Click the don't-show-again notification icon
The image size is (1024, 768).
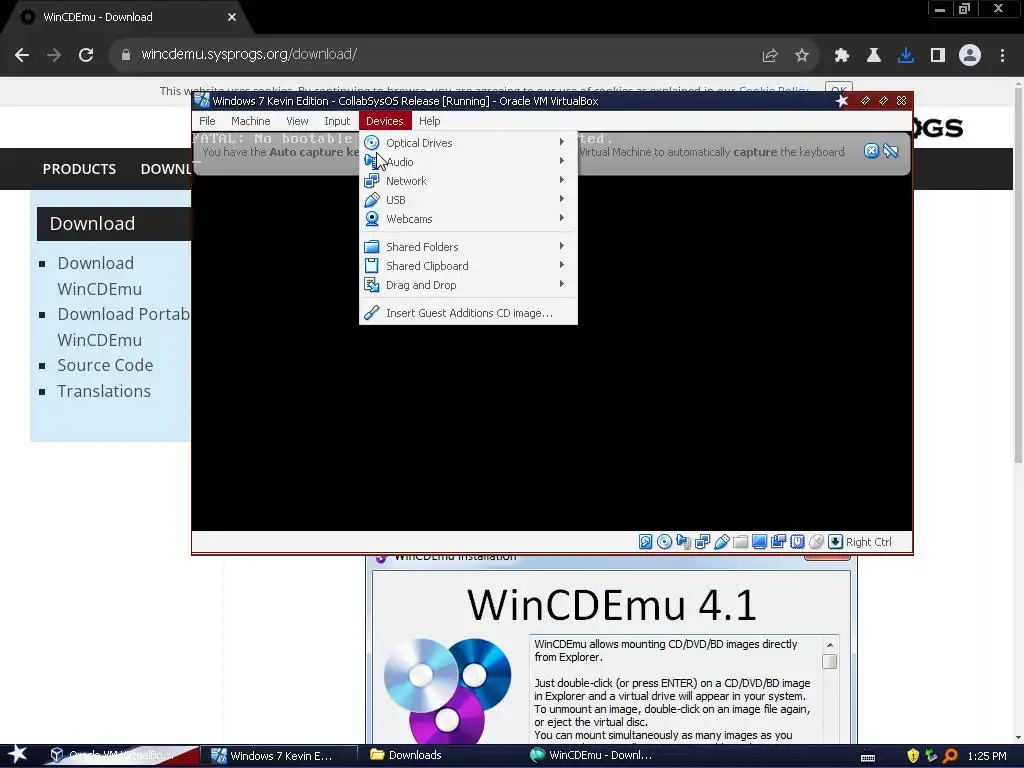click(x=891, y=151)
